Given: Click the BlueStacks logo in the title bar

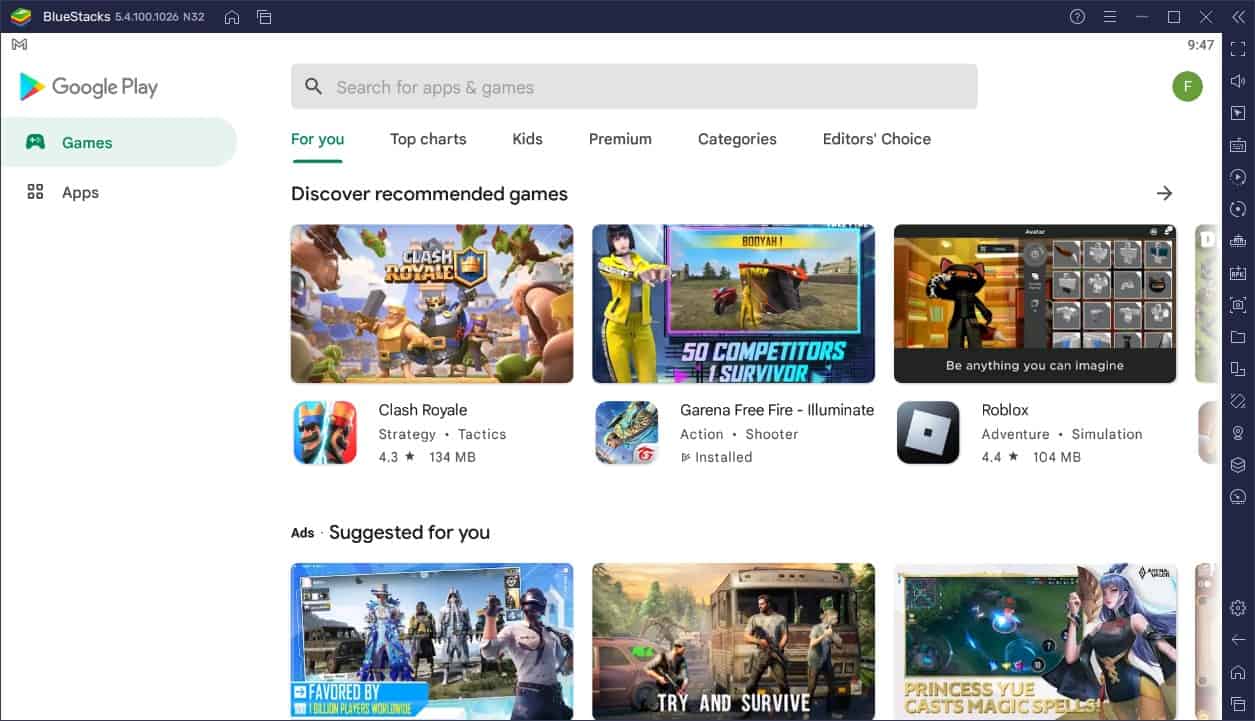Looking at the screenshot, I should click(21, 17).
